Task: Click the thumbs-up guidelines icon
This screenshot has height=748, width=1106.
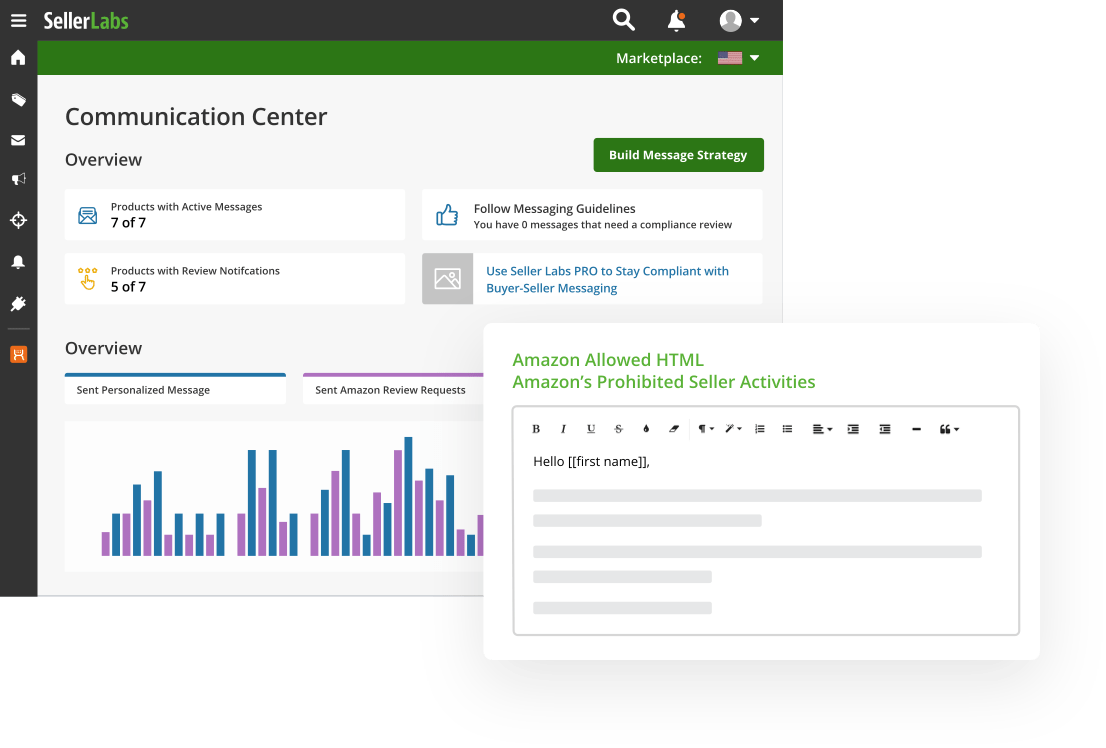Action: click(x=447, y=215)
